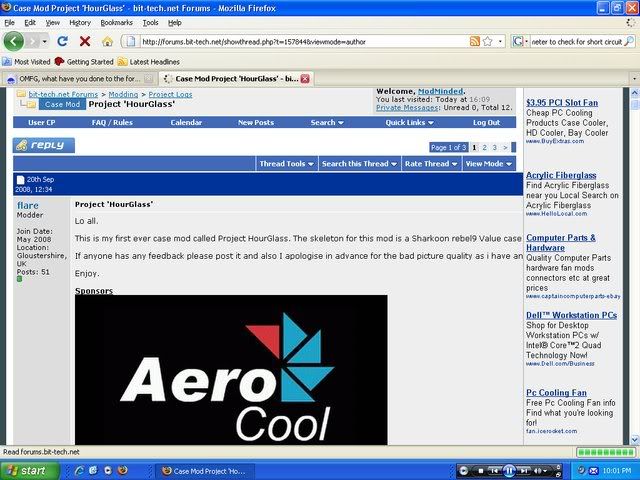Go to thread page 3
This screenshot has height=480, width=640.
[495, 147]
